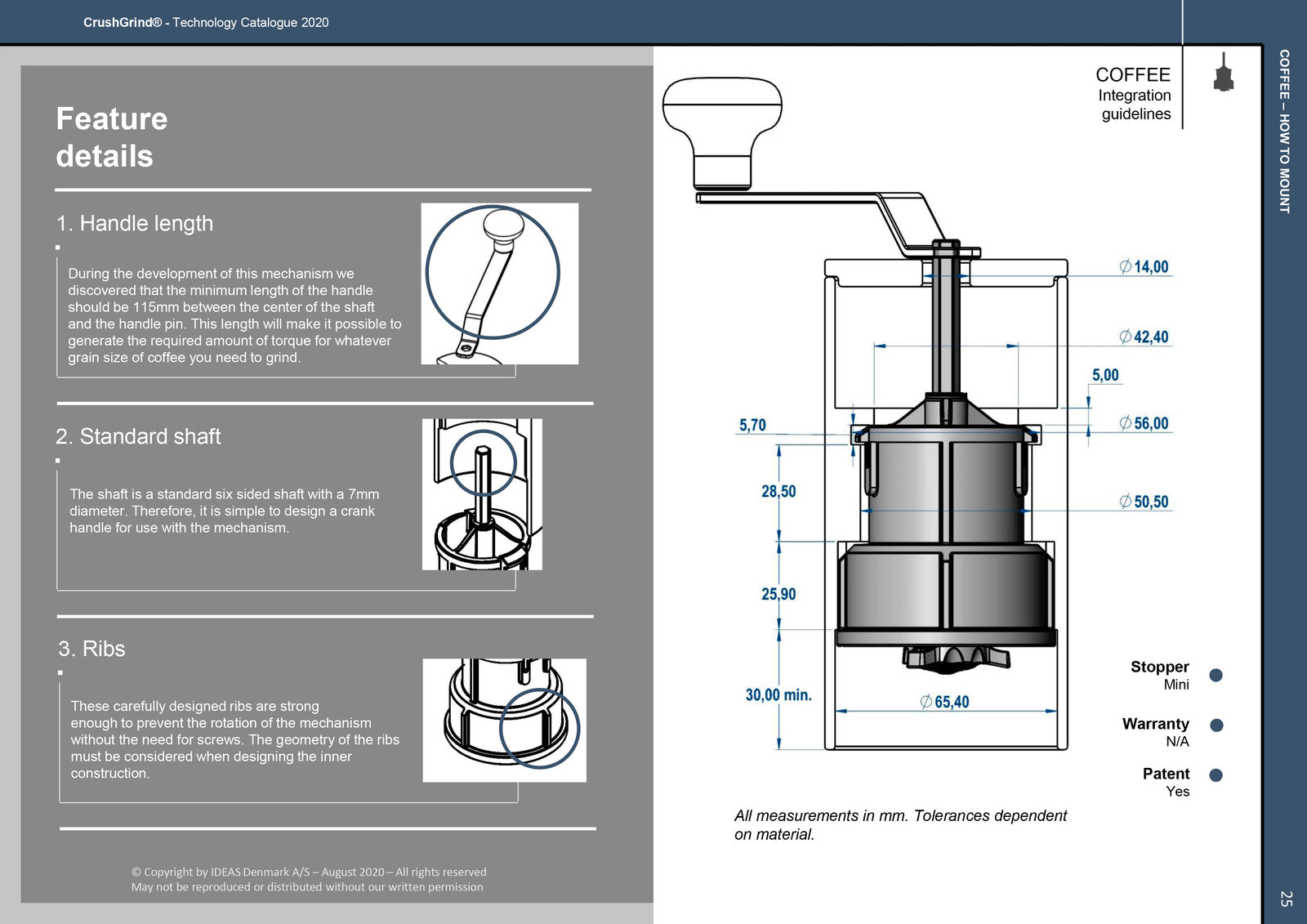Click the handle length description paragraph

pyautogui.click(x=234, y=315)
